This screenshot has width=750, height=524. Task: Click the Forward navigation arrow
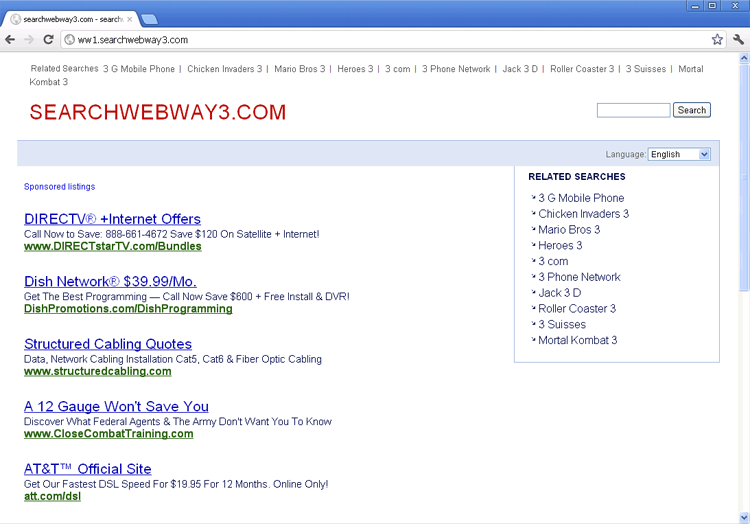[29, 40]
